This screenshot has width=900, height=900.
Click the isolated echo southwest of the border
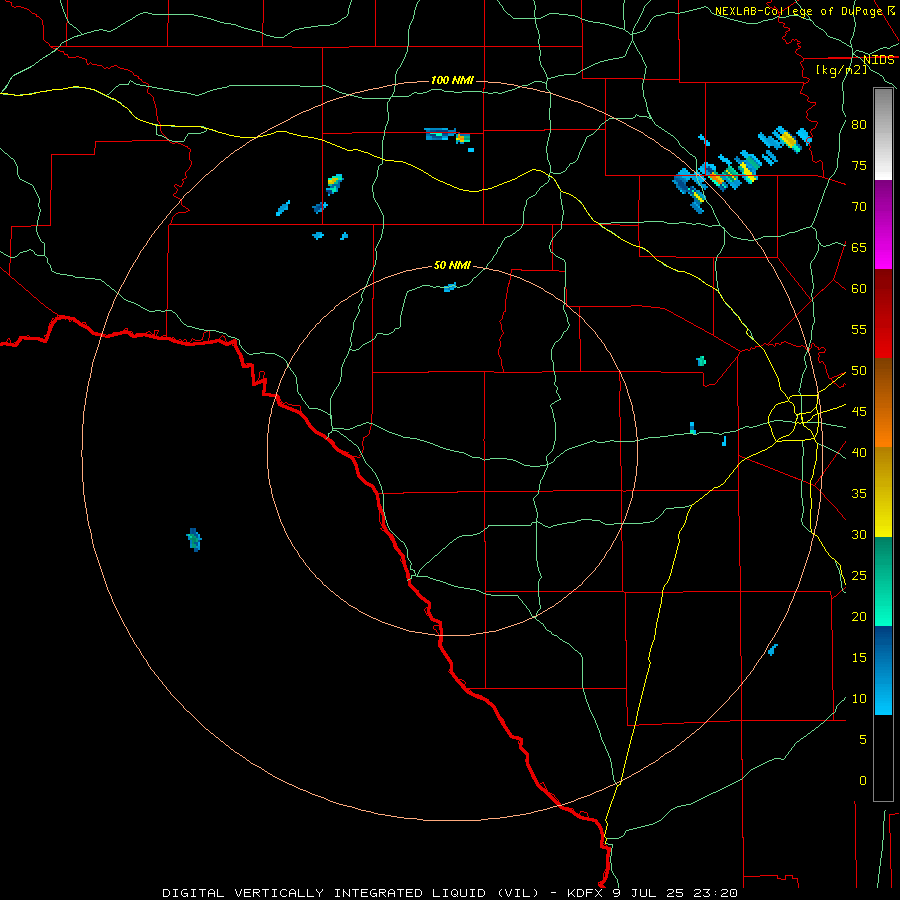[195, 540]
